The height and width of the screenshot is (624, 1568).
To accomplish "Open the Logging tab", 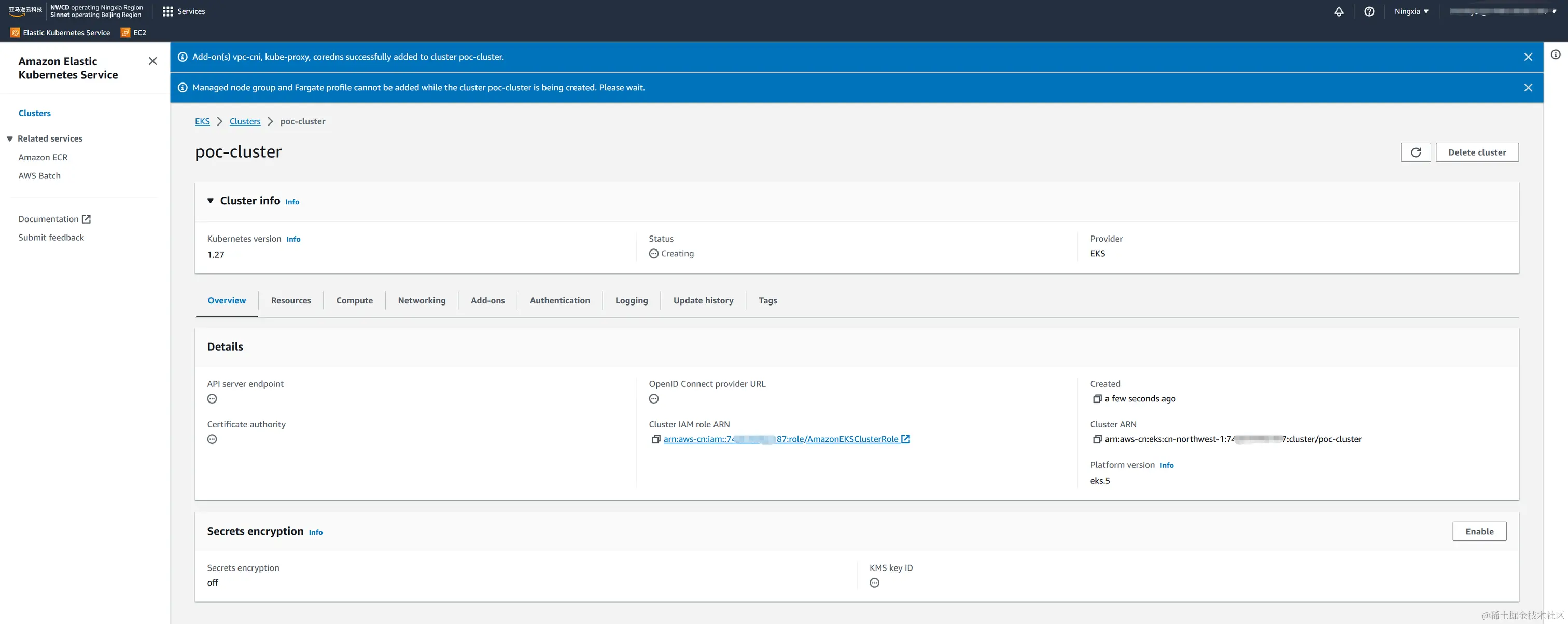I will (x=631, y=301).
